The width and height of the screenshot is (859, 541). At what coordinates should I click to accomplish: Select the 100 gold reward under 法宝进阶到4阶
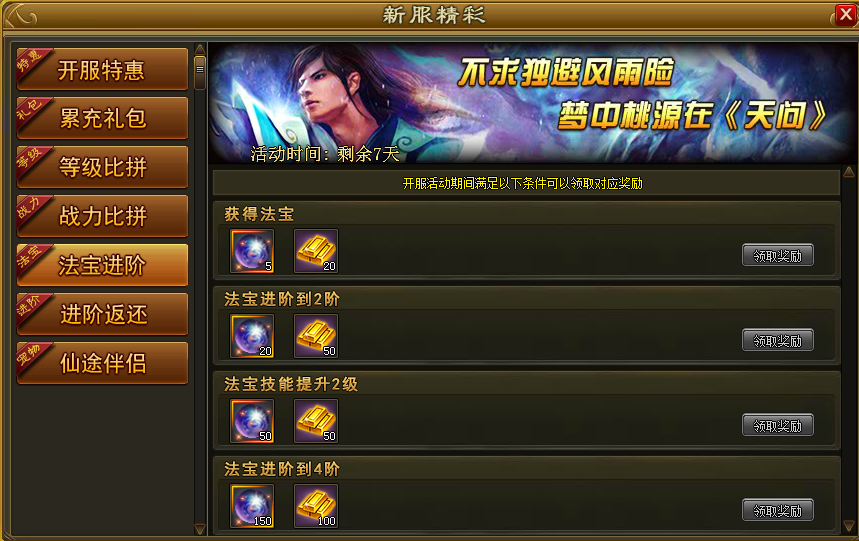click(x=316, y=506)
